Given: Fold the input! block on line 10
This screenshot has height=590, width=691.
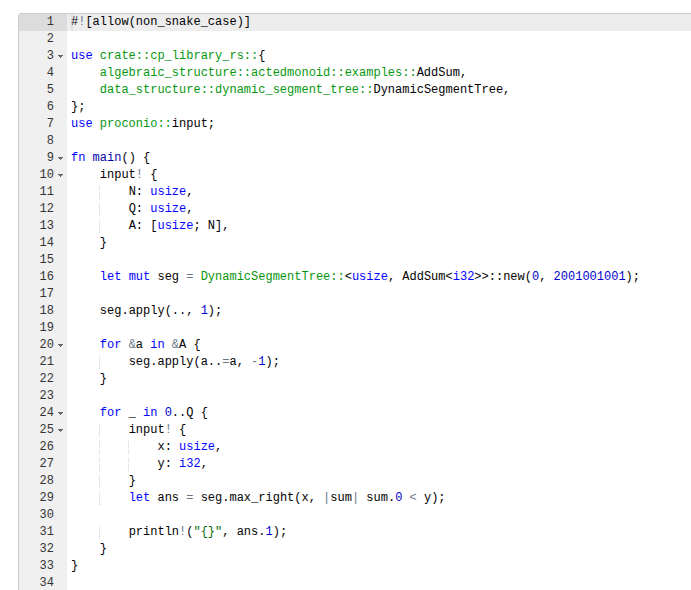Looking at the screenshot, I should pos(61,175).
